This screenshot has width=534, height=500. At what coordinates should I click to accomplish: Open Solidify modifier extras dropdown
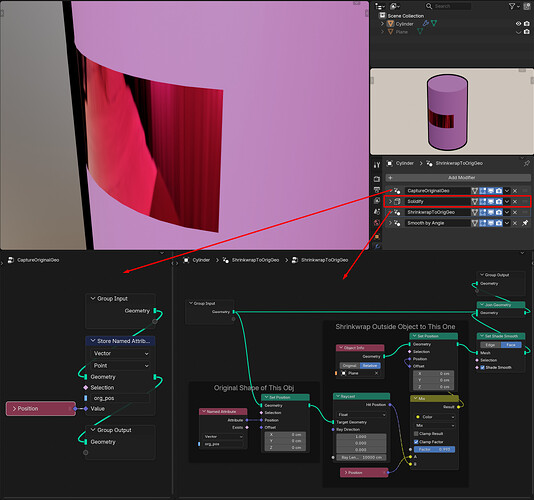[507, 201]
